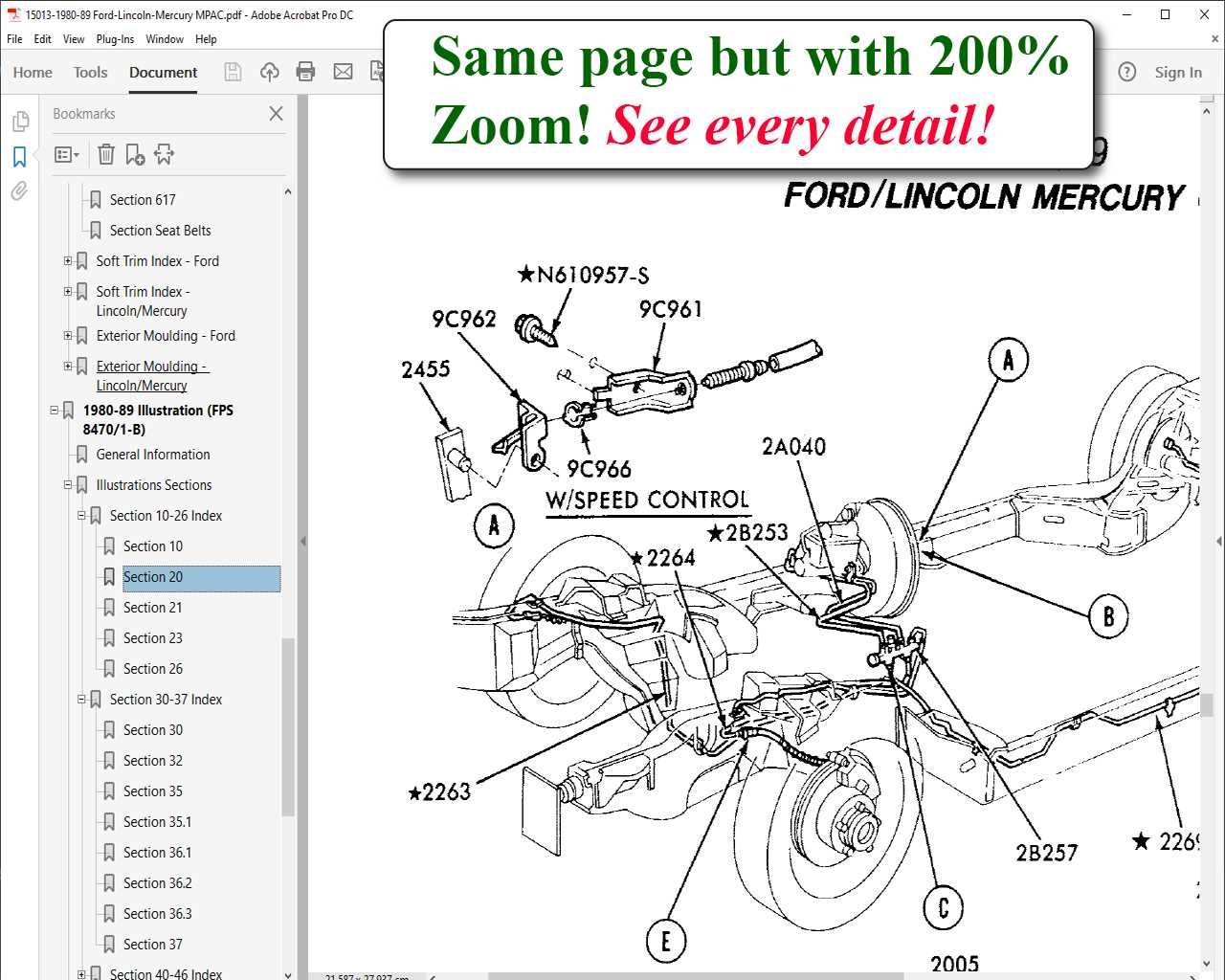This screenshot has height=980, width=1225.
Task: Click bookmarks panel scroll up arrow
Action: (x=288, y=191)
